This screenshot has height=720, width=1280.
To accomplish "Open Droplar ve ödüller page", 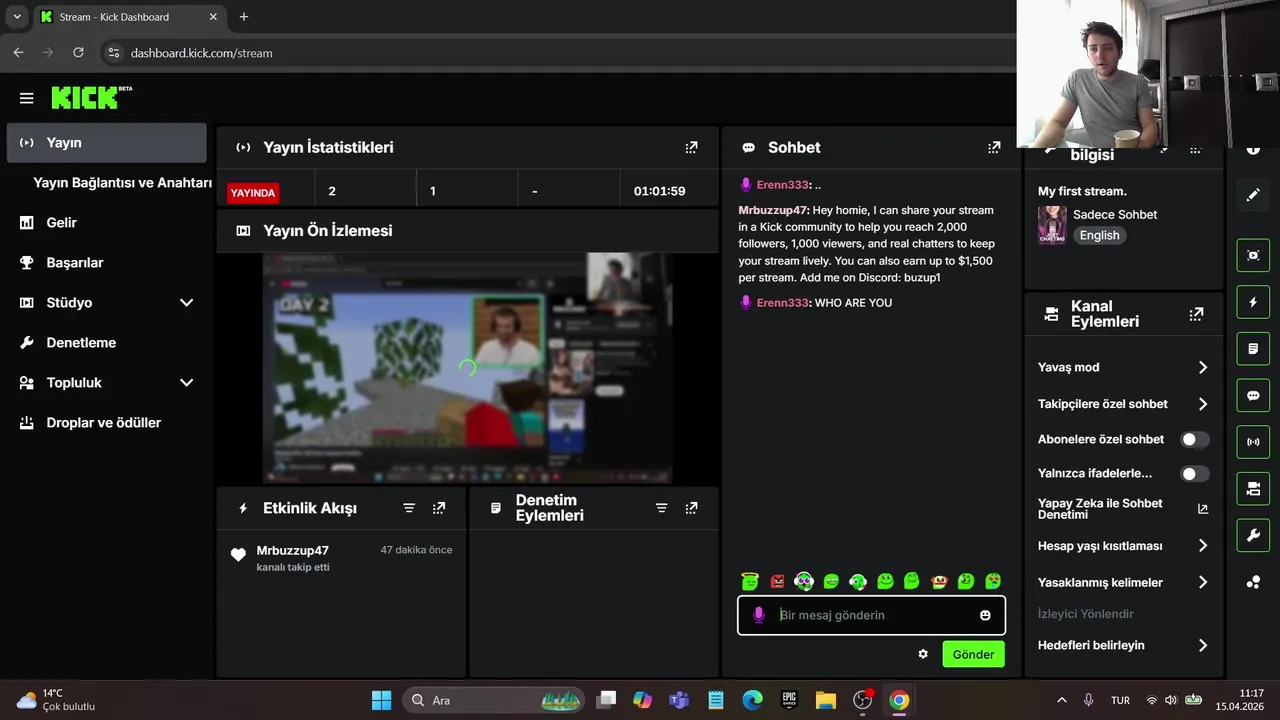I will coord(106,422).
